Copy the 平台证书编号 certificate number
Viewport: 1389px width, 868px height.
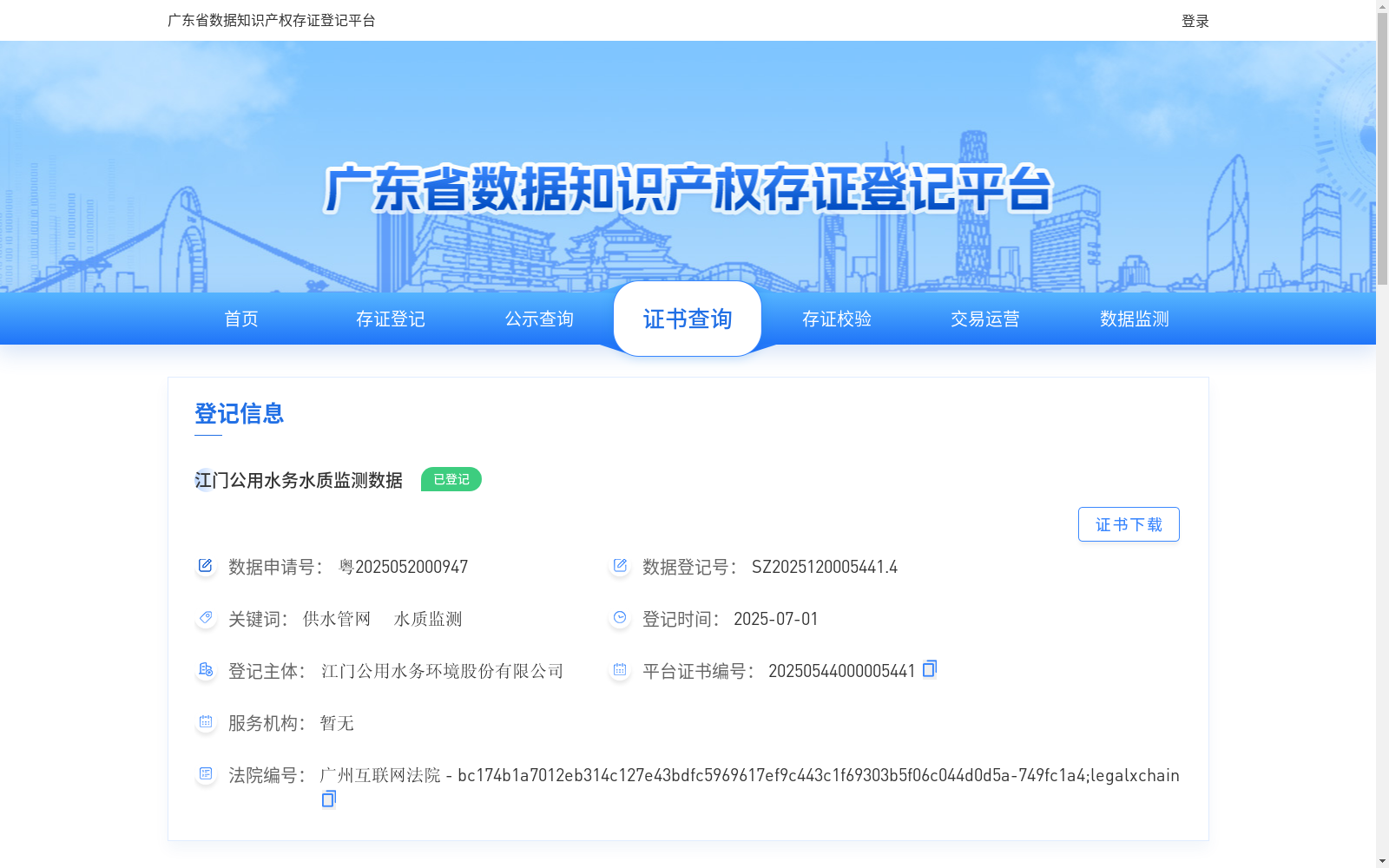click(x=929, y=669)
